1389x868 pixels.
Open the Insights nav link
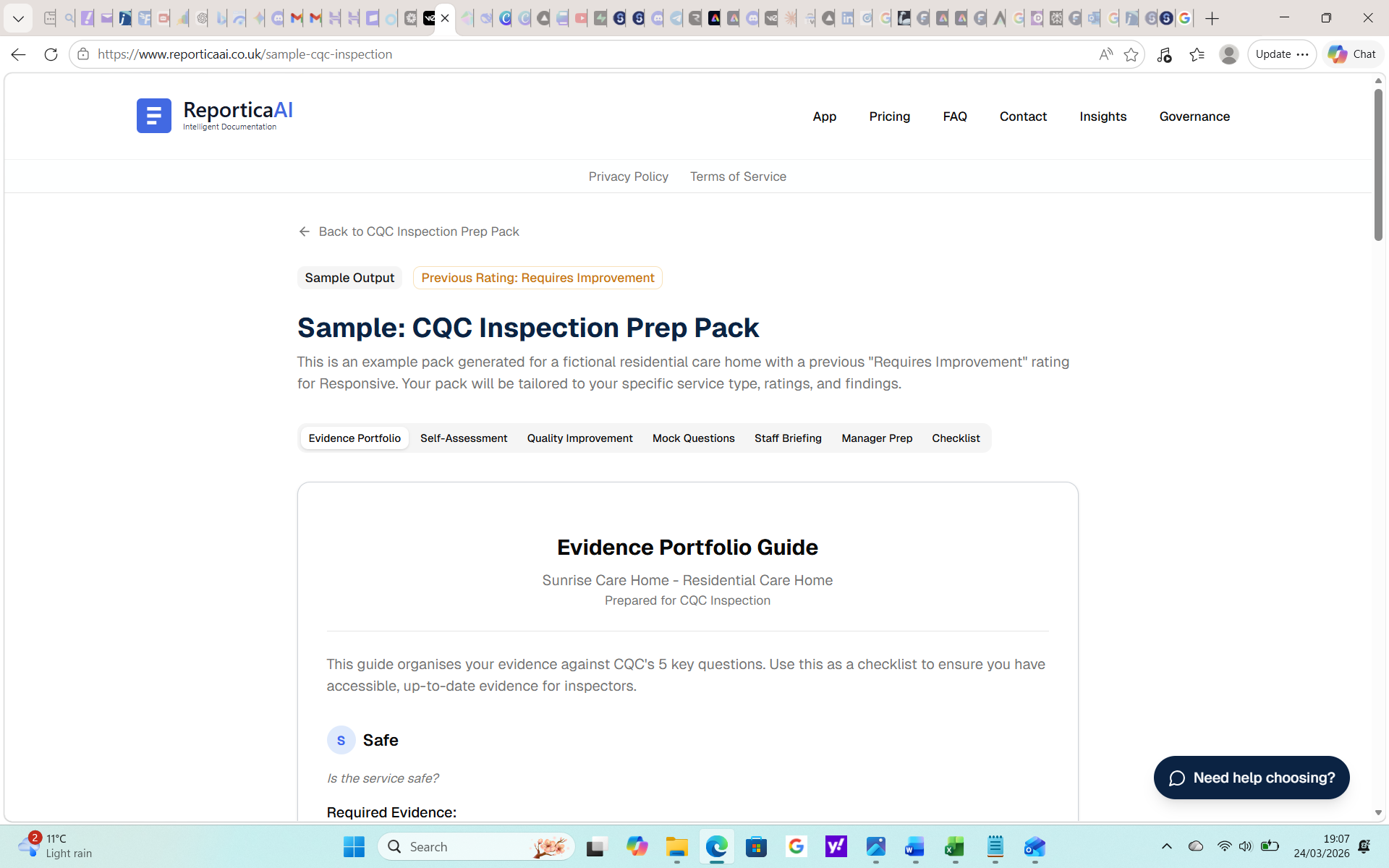pyautogui.click(x=1103, y=116)
